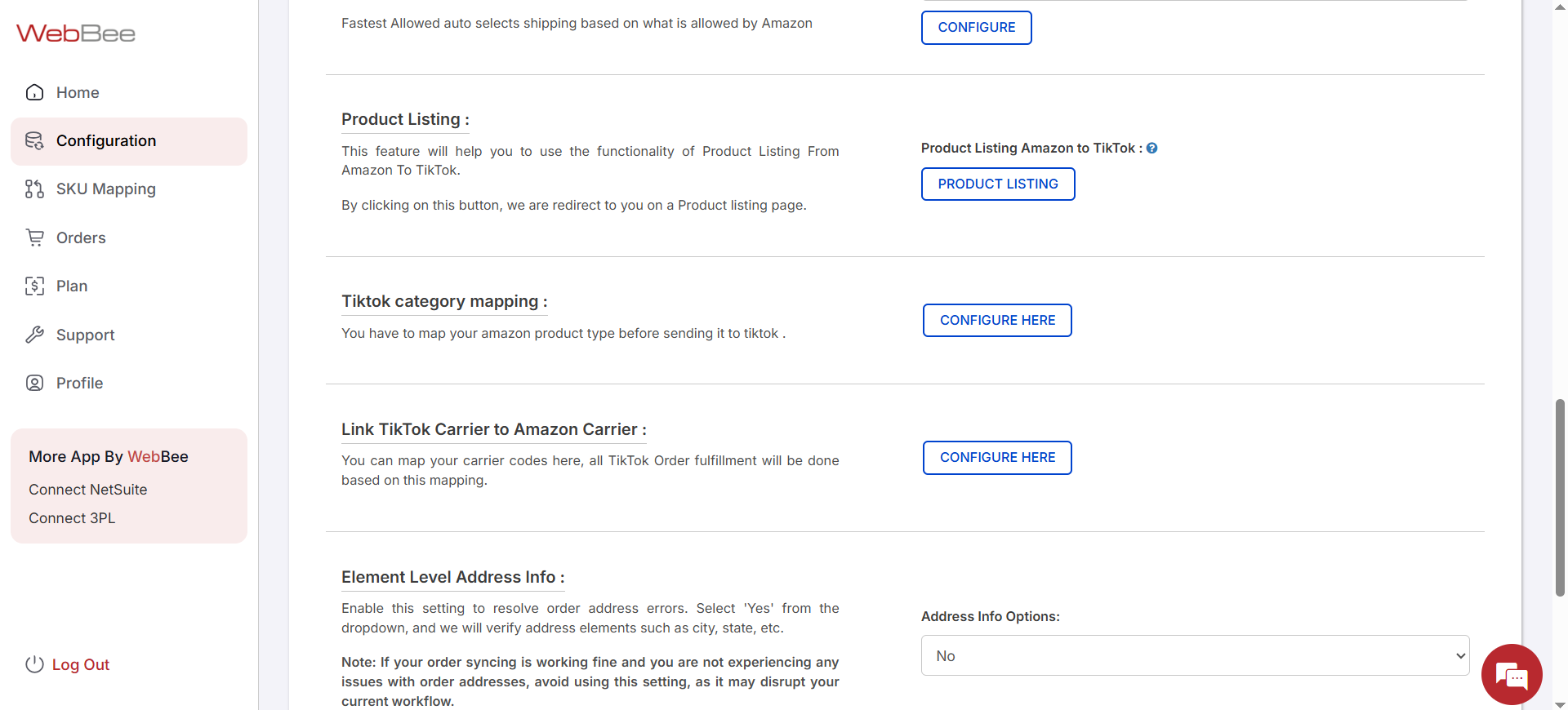1568x710 pixels.
Task: Open the Orders menu item
Action: pyautogui.click(x=81, y=237)
